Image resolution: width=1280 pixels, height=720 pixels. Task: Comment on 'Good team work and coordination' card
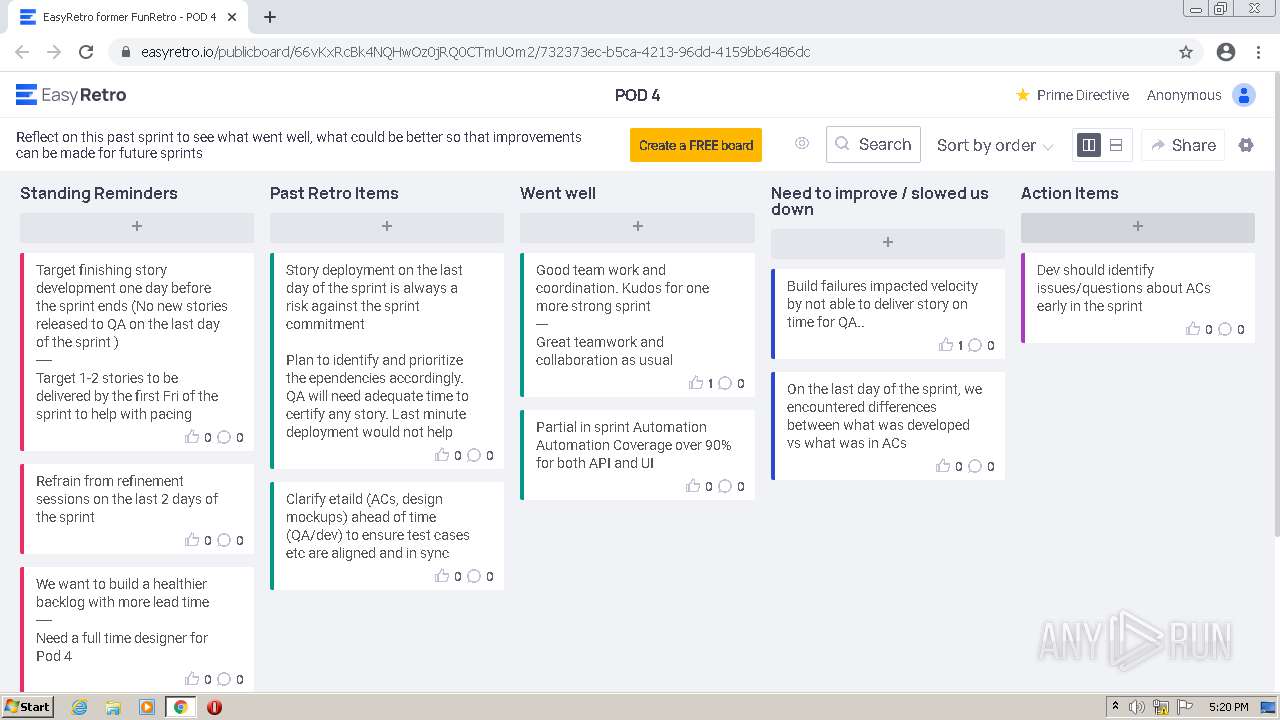point(725,383)
